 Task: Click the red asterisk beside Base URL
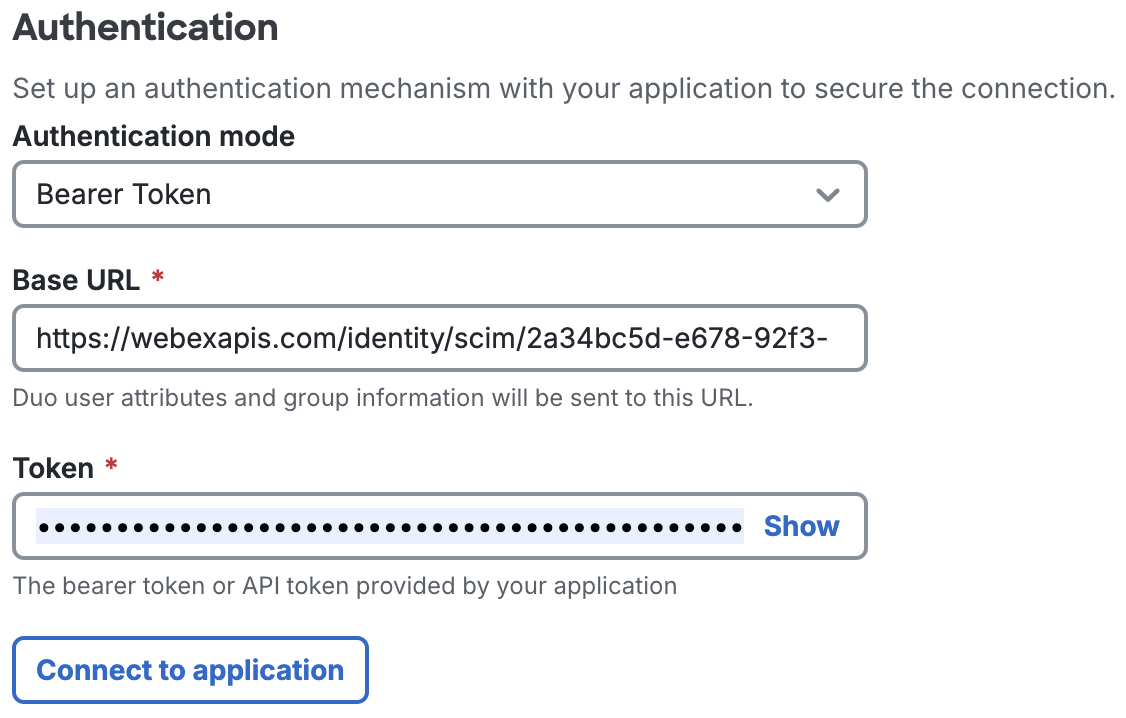click(x=157, y=280)
